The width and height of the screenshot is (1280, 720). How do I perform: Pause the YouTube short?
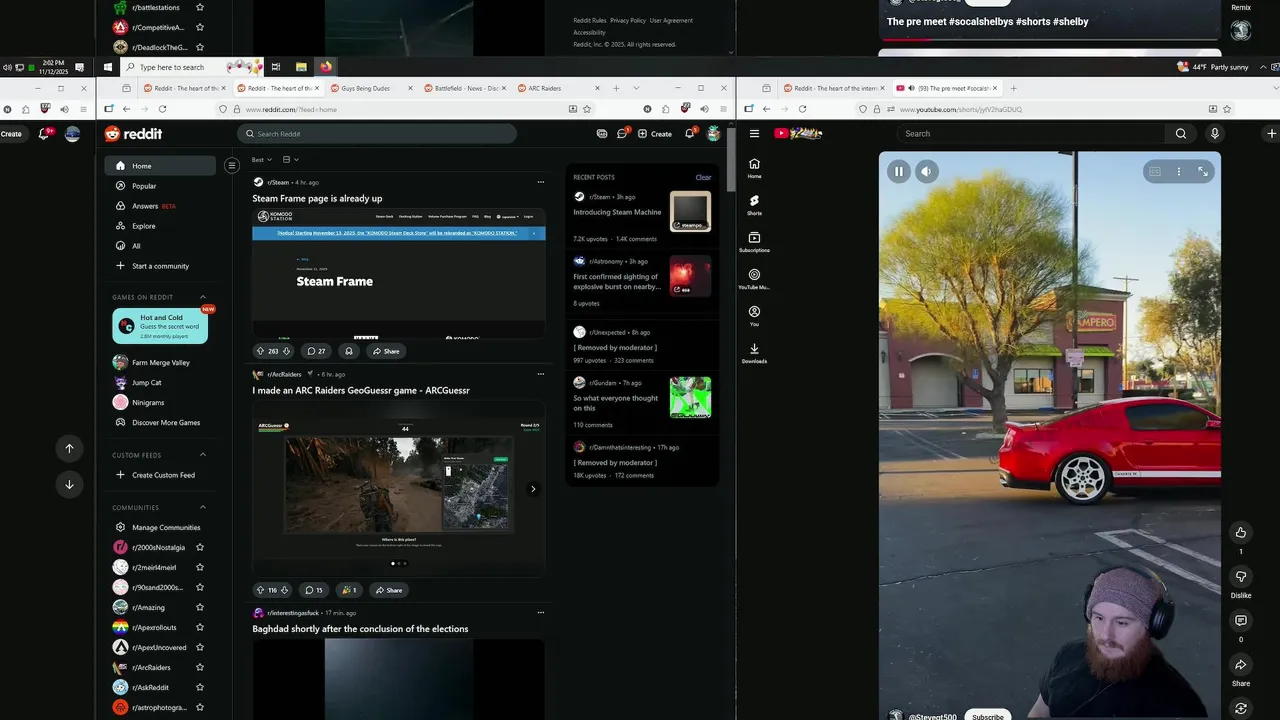pyautogui.click(x=898, y=171)
